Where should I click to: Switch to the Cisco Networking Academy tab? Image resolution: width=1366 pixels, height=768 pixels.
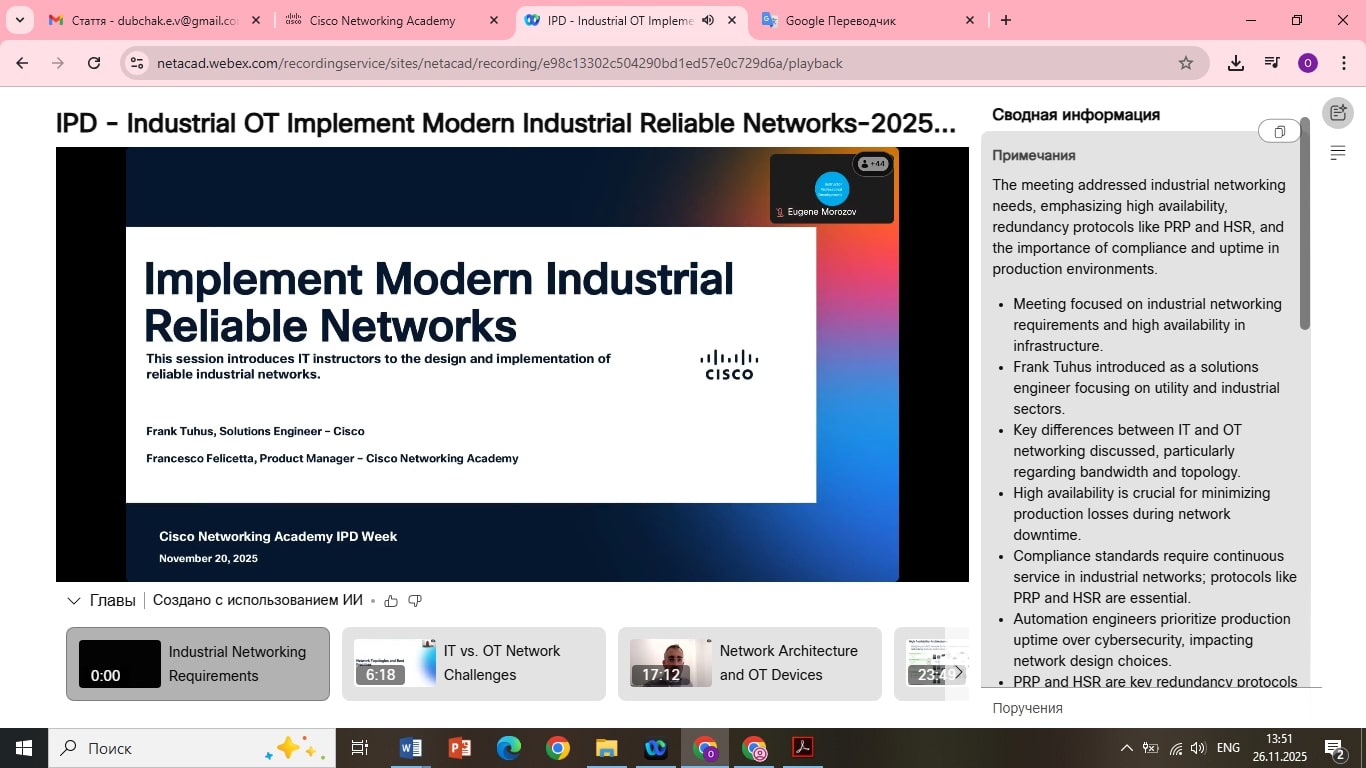382,20
